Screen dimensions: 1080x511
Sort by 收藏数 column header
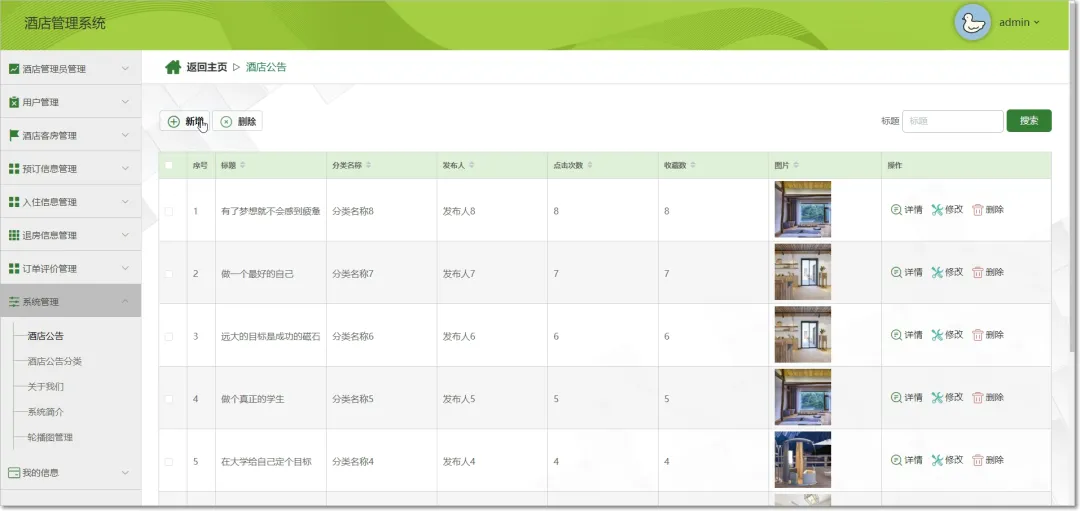click(680, 165)
